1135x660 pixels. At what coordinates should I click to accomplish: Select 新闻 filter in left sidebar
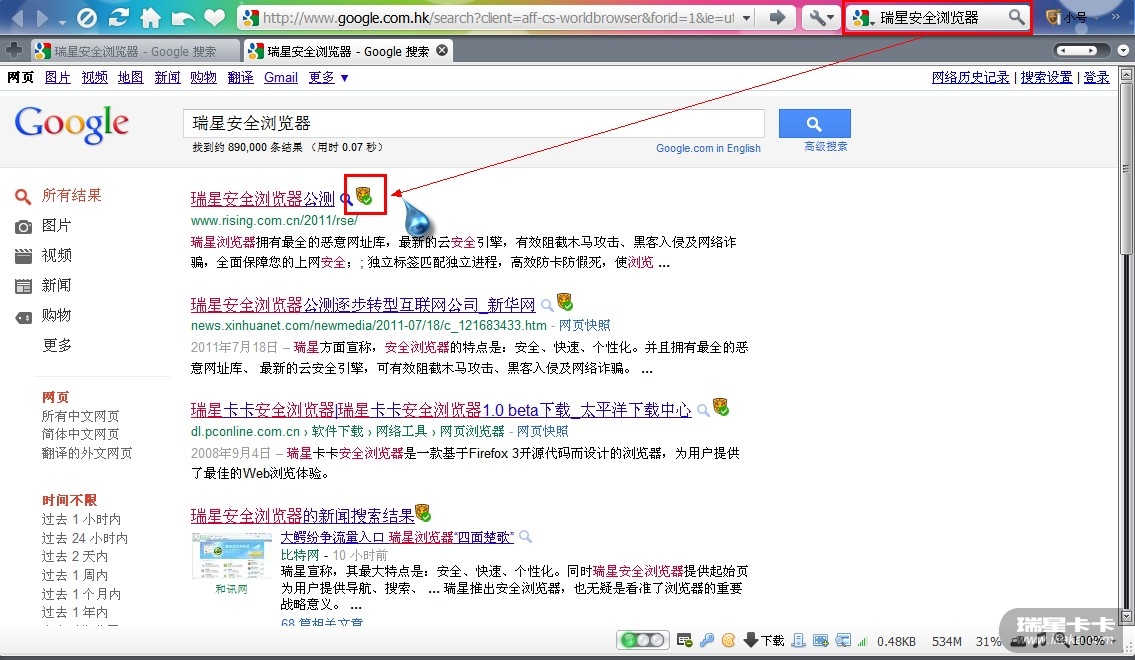(43, 285)
